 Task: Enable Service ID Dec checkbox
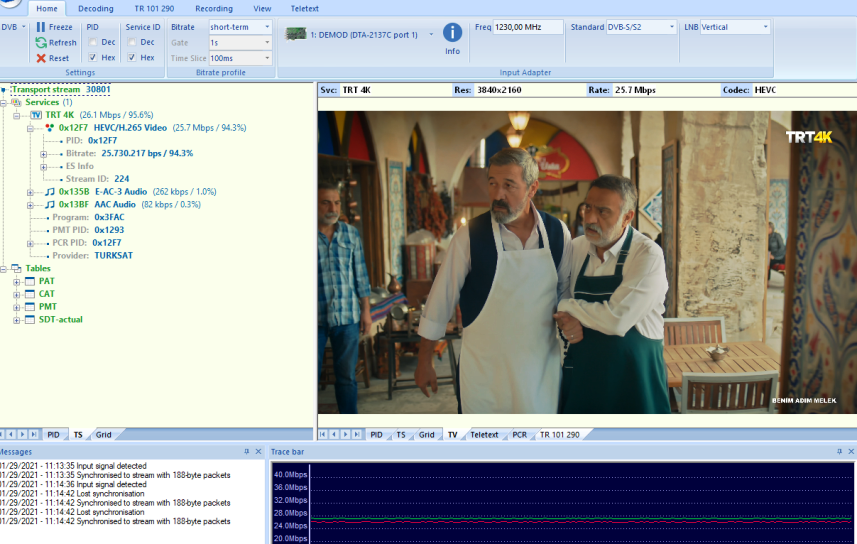(x=132, y=42)
